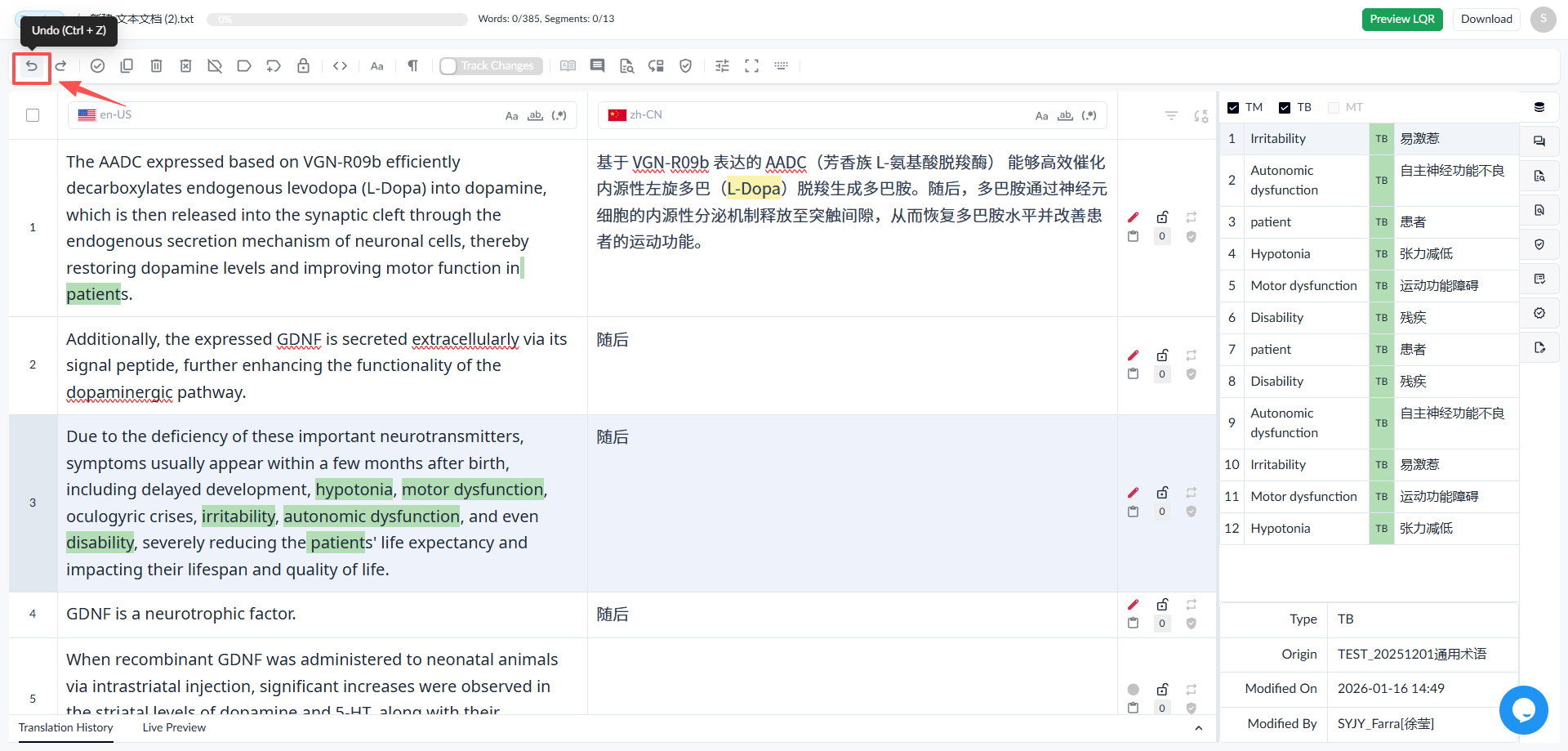1568x751 pixels.
Task: Click the target cell of segment 4
Action: [852, 615]
